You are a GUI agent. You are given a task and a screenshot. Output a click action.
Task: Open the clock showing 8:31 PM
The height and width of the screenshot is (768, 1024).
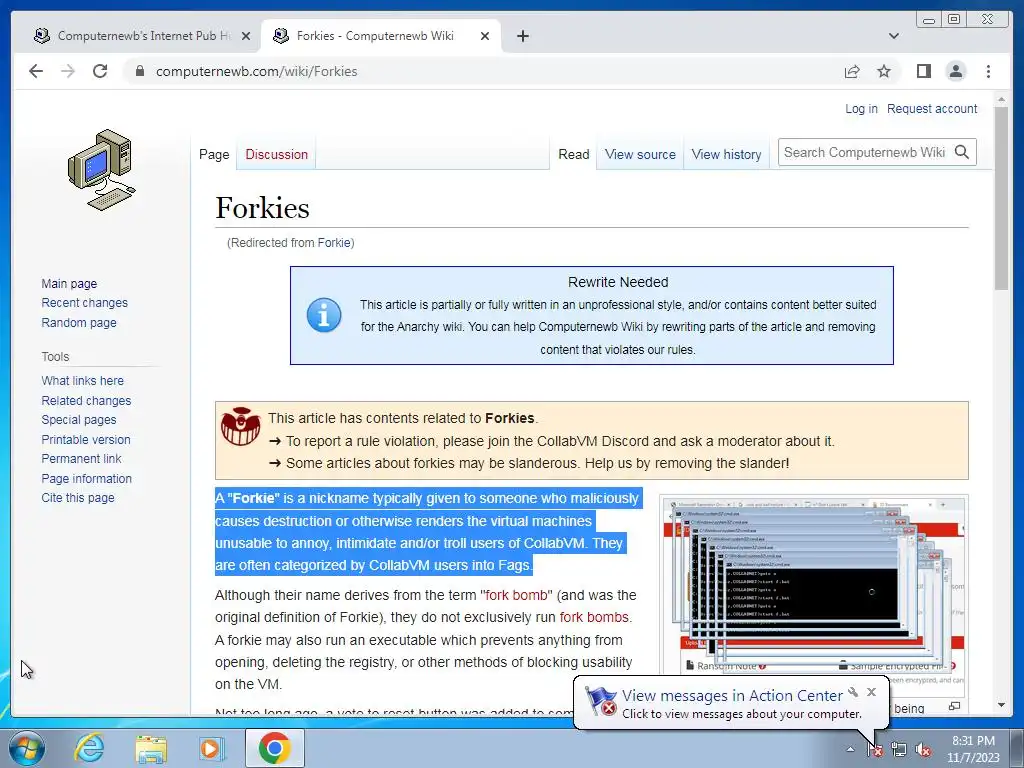[973, 749]
